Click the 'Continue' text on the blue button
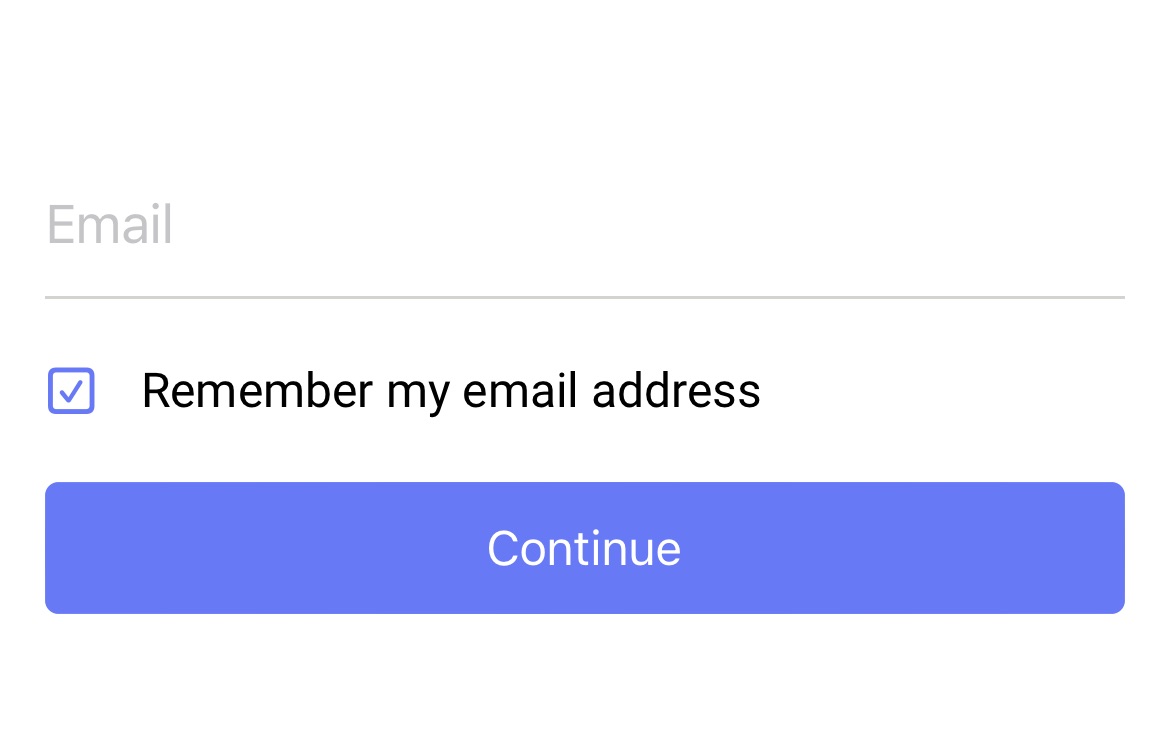Screen dimensions: 1170x736 point(584,549)
